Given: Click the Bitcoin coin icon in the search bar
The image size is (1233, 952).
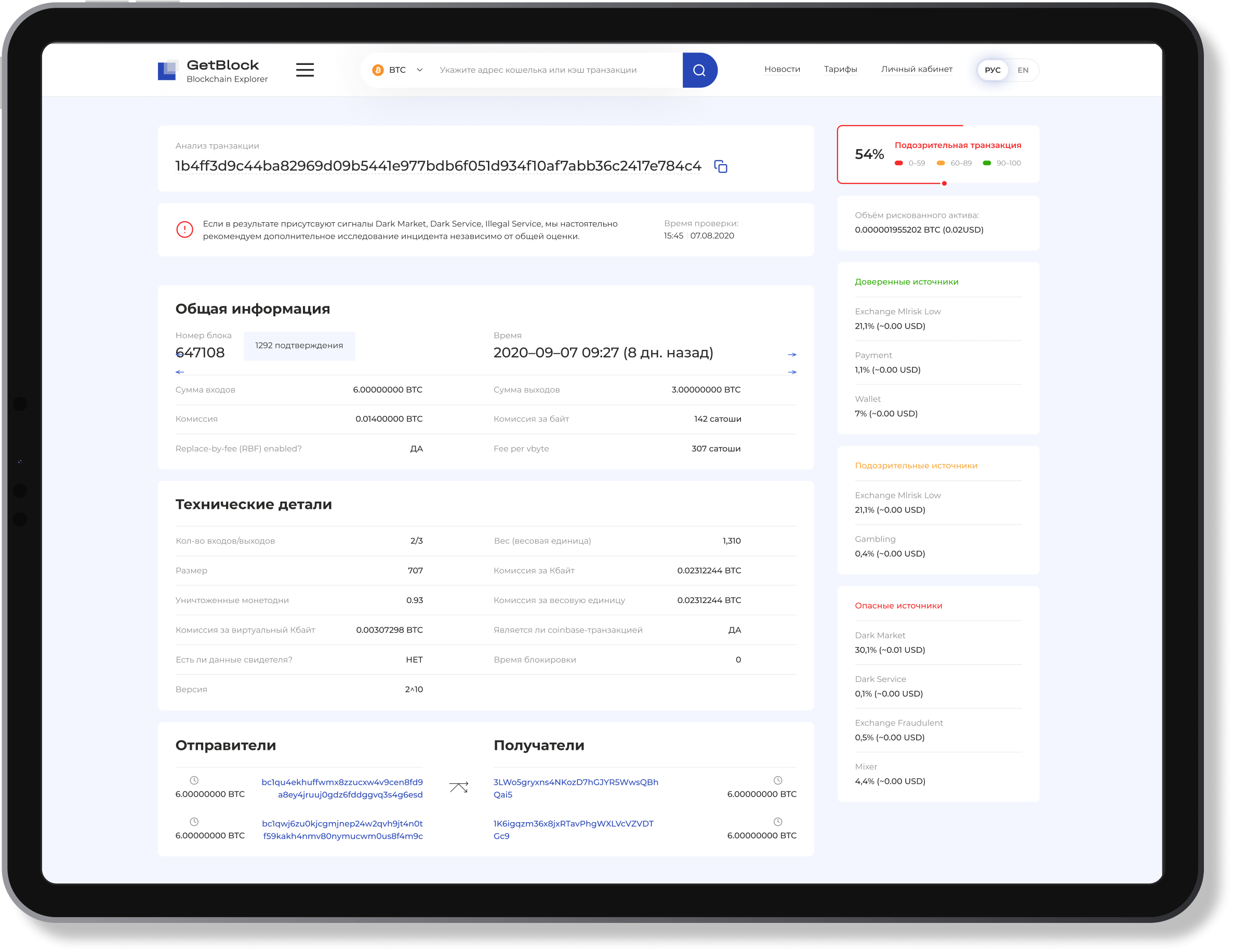Looking at the screenshot, I should click(x=378, y=70).
